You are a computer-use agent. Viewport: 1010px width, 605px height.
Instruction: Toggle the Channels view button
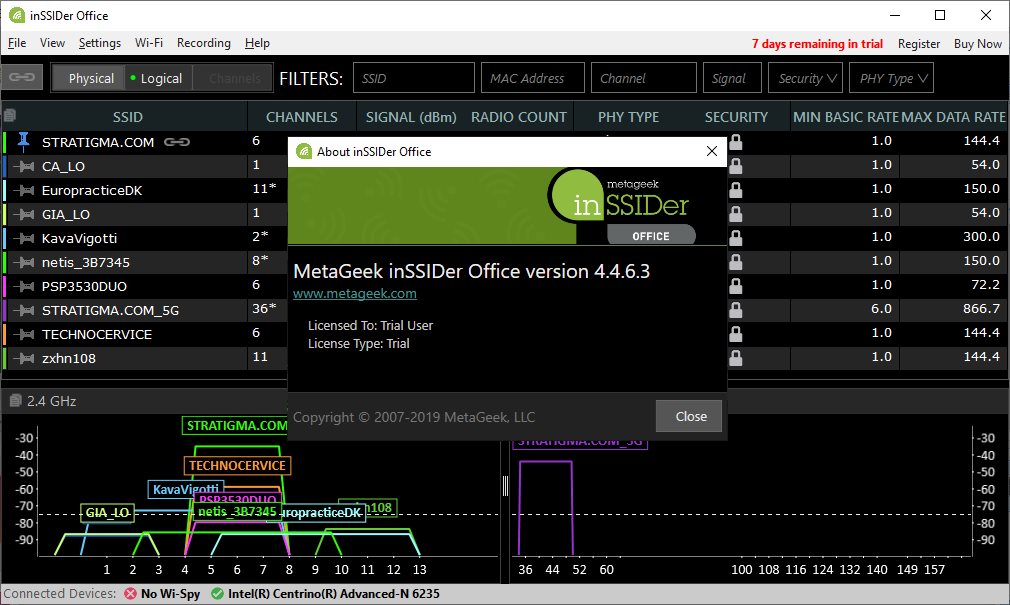pyautogui.click(x=233, y=78)
